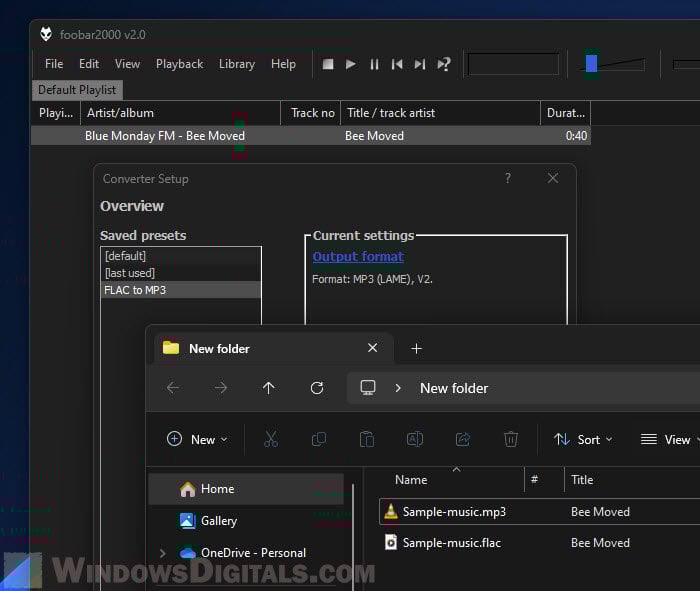
Task: Click the random playback icon
Action: coord(444,64)
